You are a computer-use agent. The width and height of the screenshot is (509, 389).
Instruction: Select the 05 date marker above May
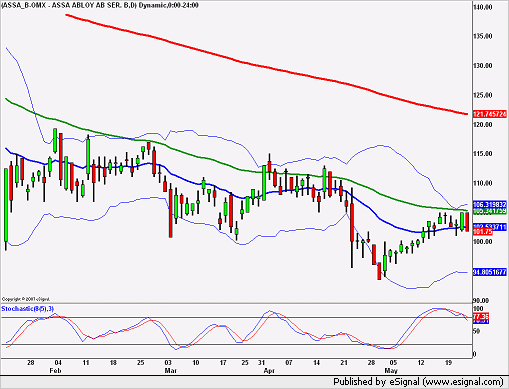[393, 363]
